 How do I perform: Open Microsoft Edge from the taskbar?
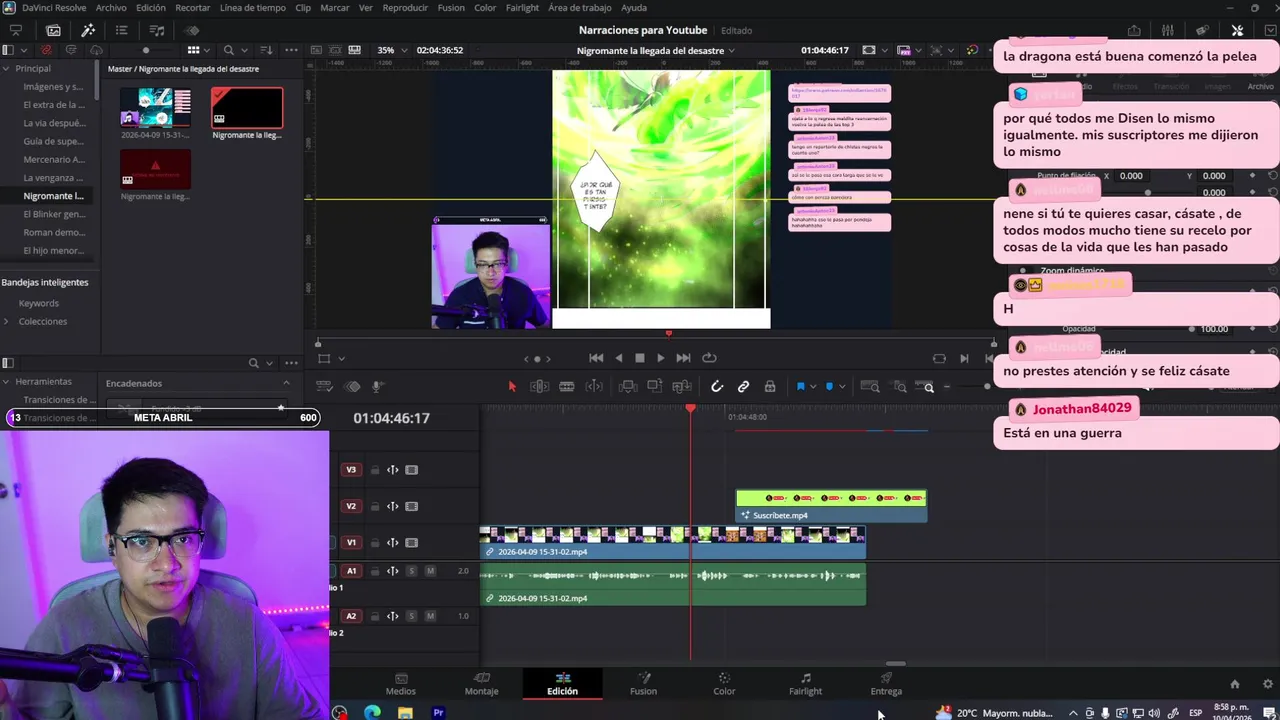[372, 712]
